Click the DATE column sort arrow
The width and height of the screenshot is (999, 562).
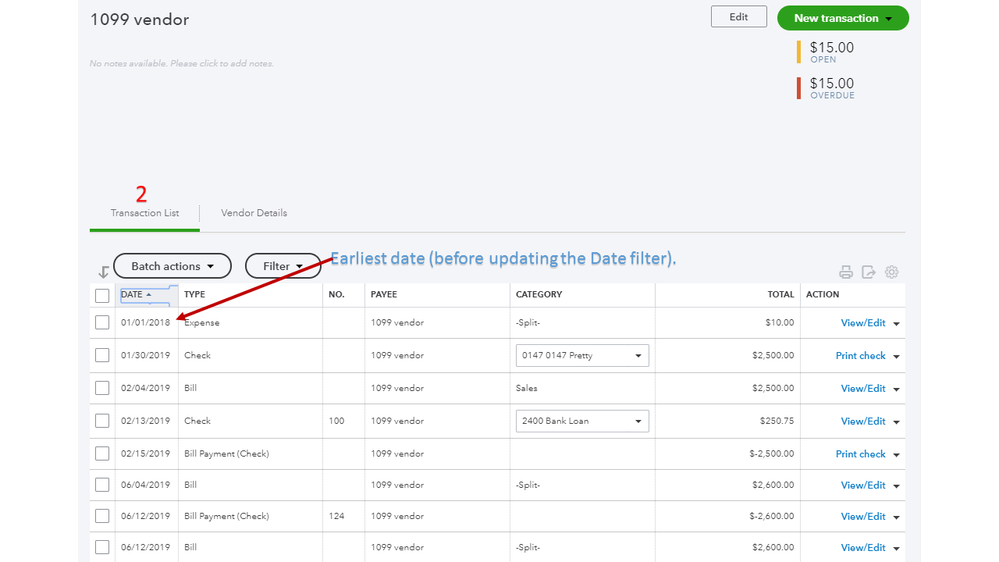coord(150,295)
